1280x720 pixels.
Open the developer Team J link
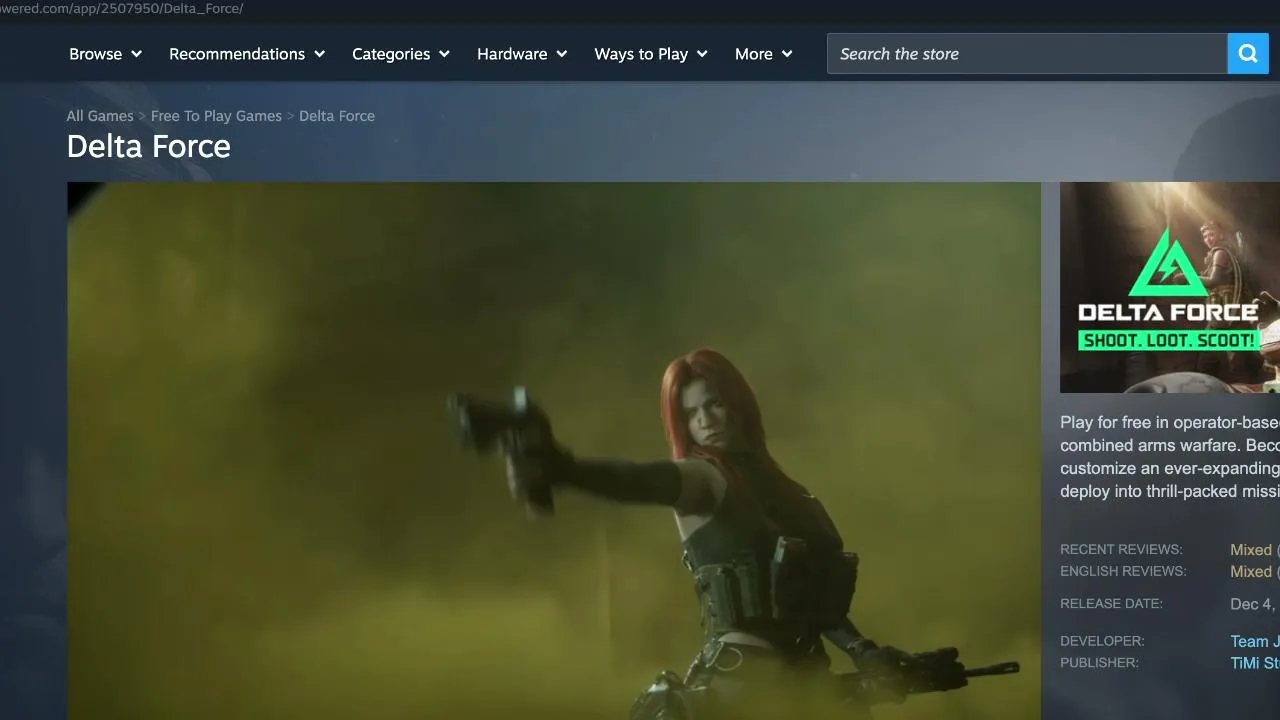pos(1255,642)
